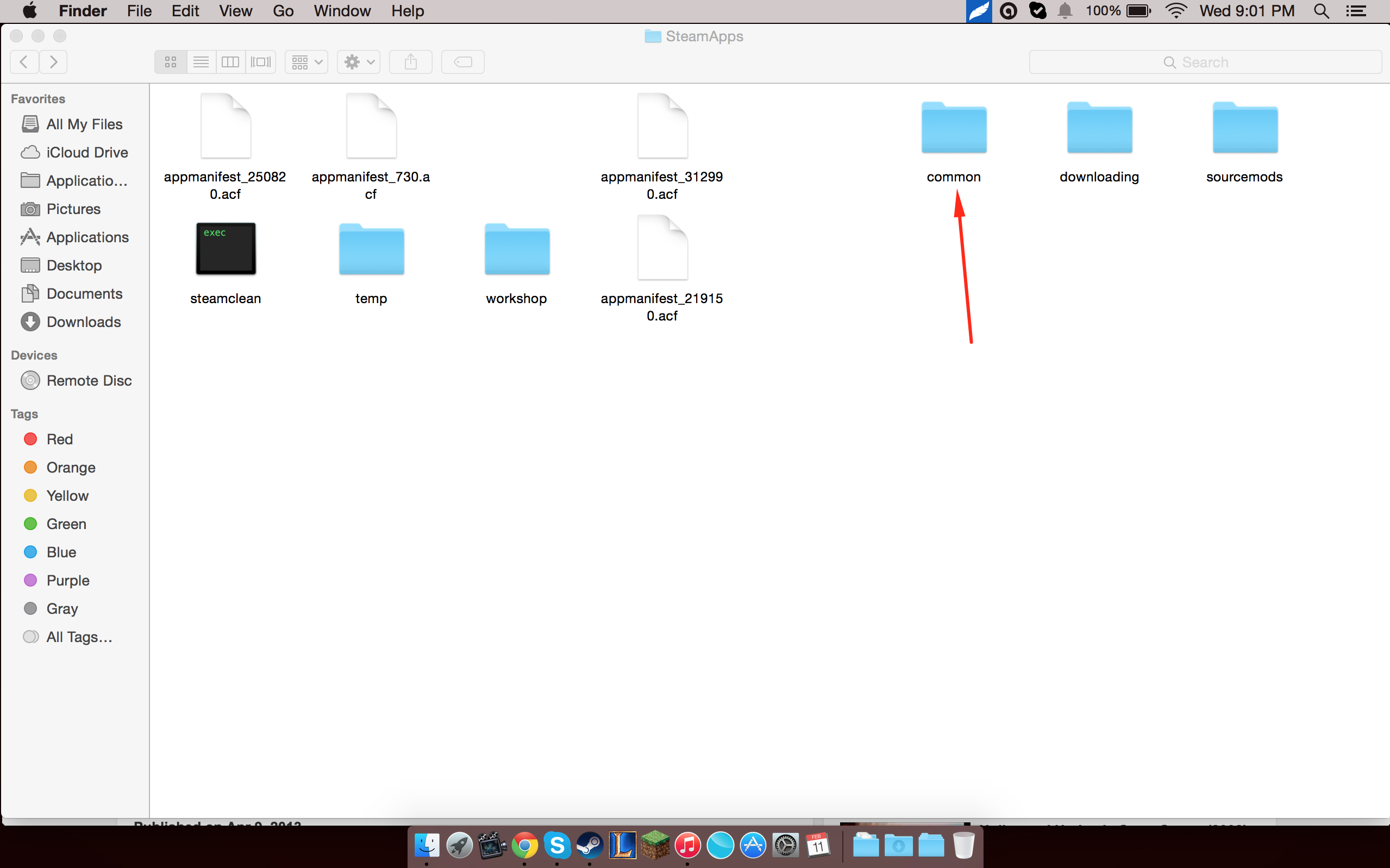Viewport: 1390px width, 868px height.
Task: Open the Go menu
Action: click(x=283, y=11)
